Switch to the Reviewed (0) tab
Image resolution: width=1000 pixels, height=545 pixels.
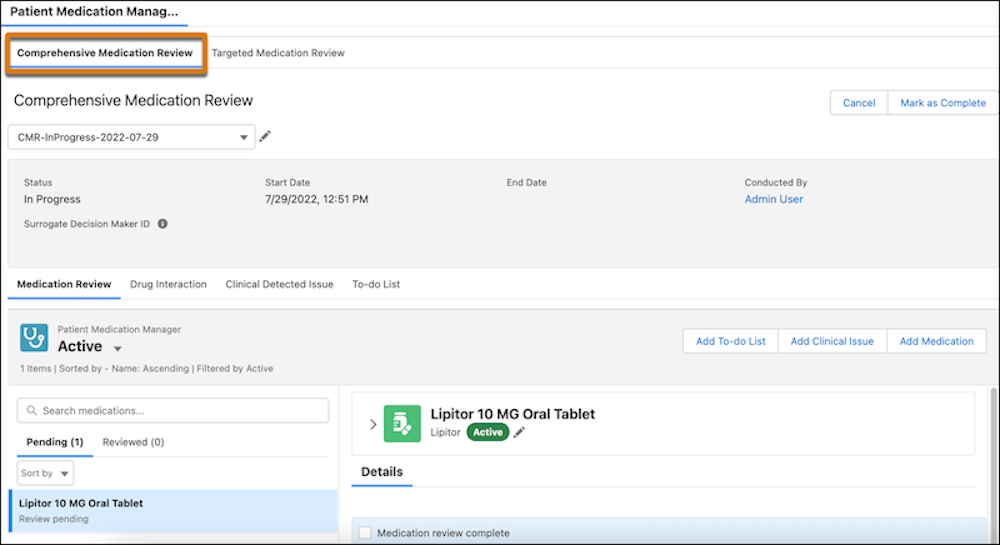coord(133,442)
